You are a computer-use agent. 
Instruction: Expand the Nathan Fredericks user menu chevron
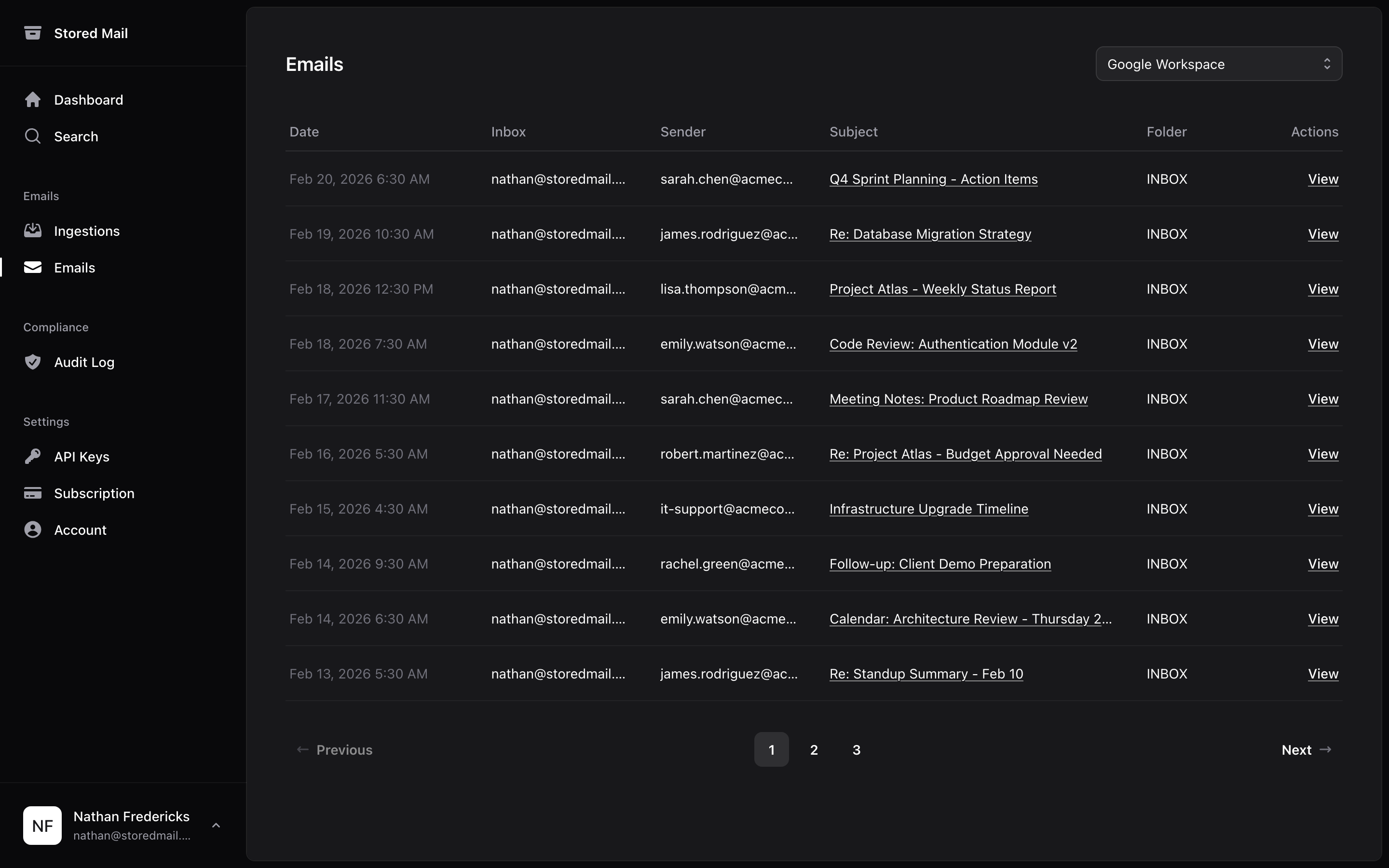(216, 826)
